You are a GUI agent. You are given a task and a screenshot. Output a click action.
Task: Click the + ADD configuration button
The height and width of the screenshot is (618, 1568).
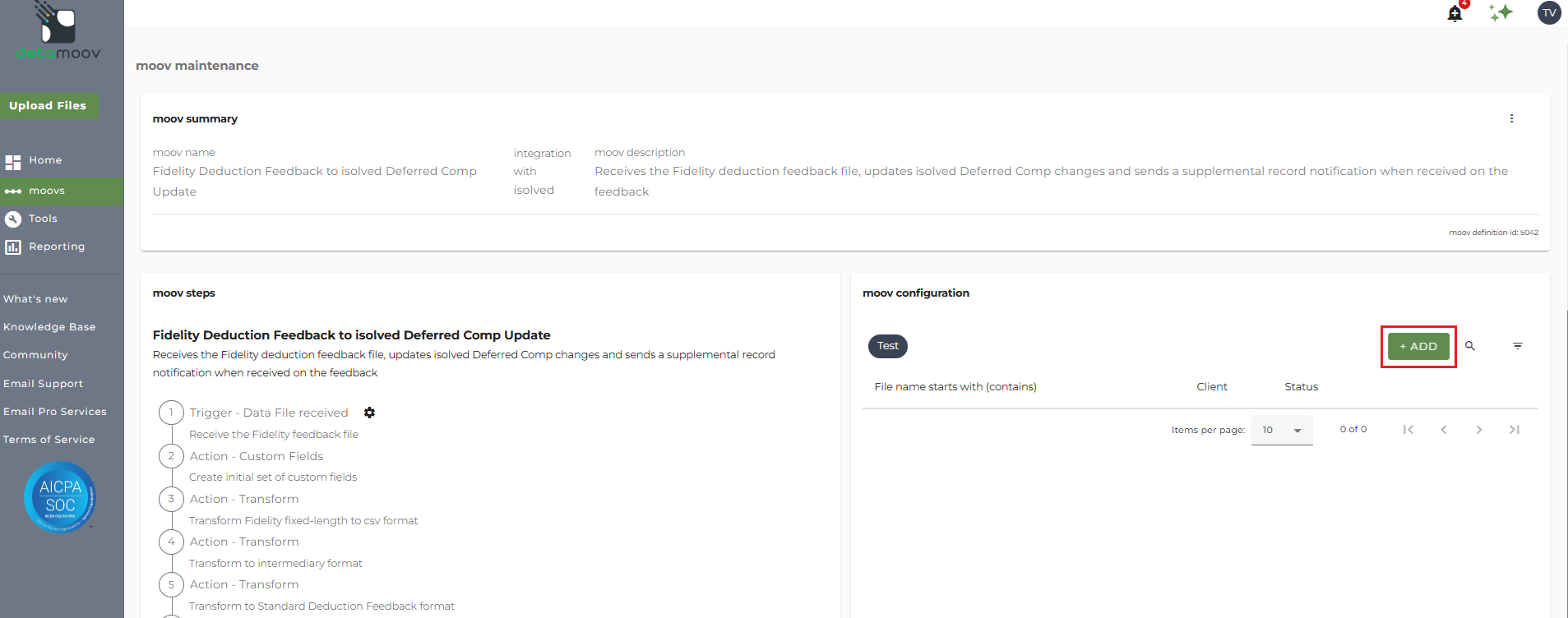pyautogui.click(x=1418, y=347)
